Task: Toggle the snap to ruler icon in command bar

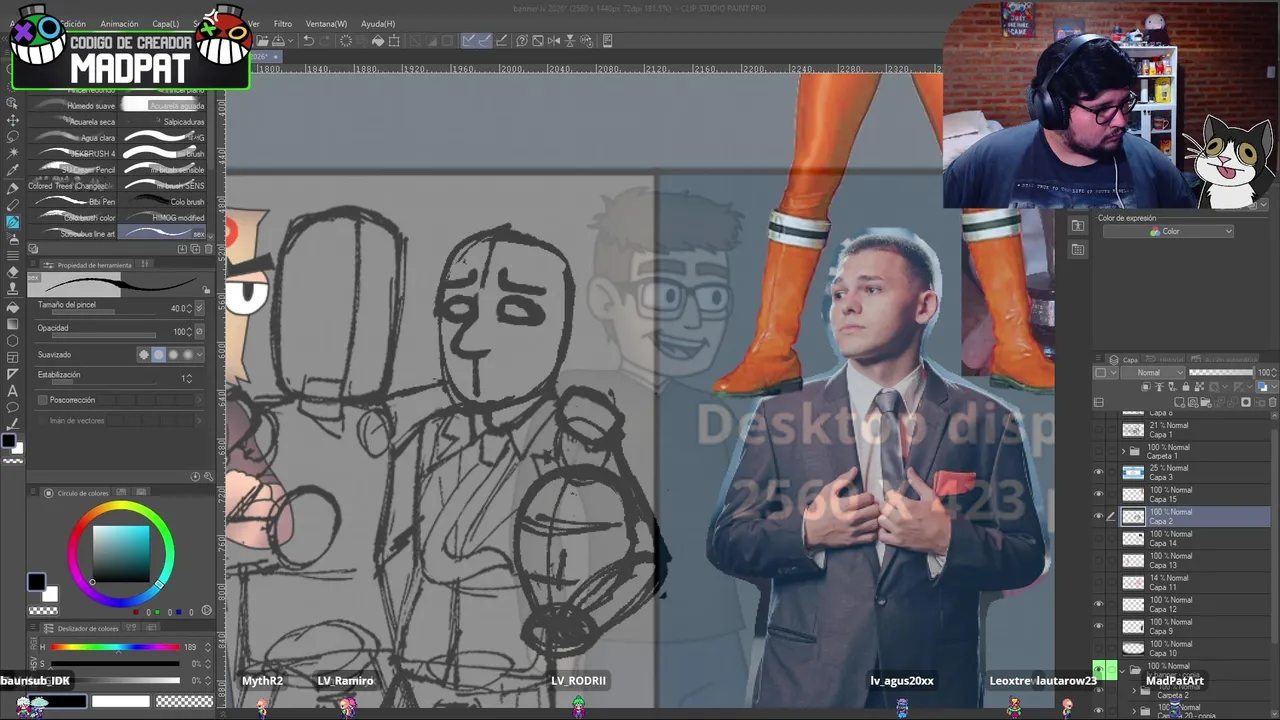Action: pos(468,41)
